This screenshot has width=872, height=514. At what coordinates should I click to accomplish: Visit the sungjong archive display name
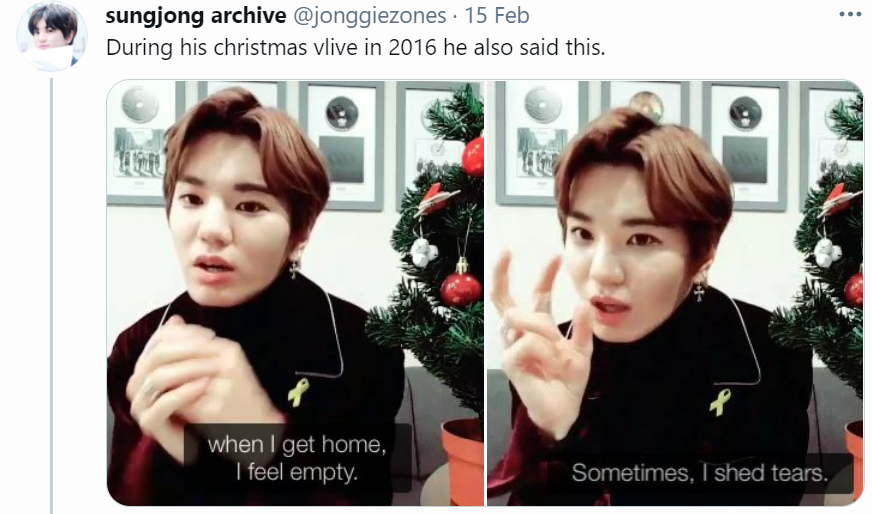(196, 15)
